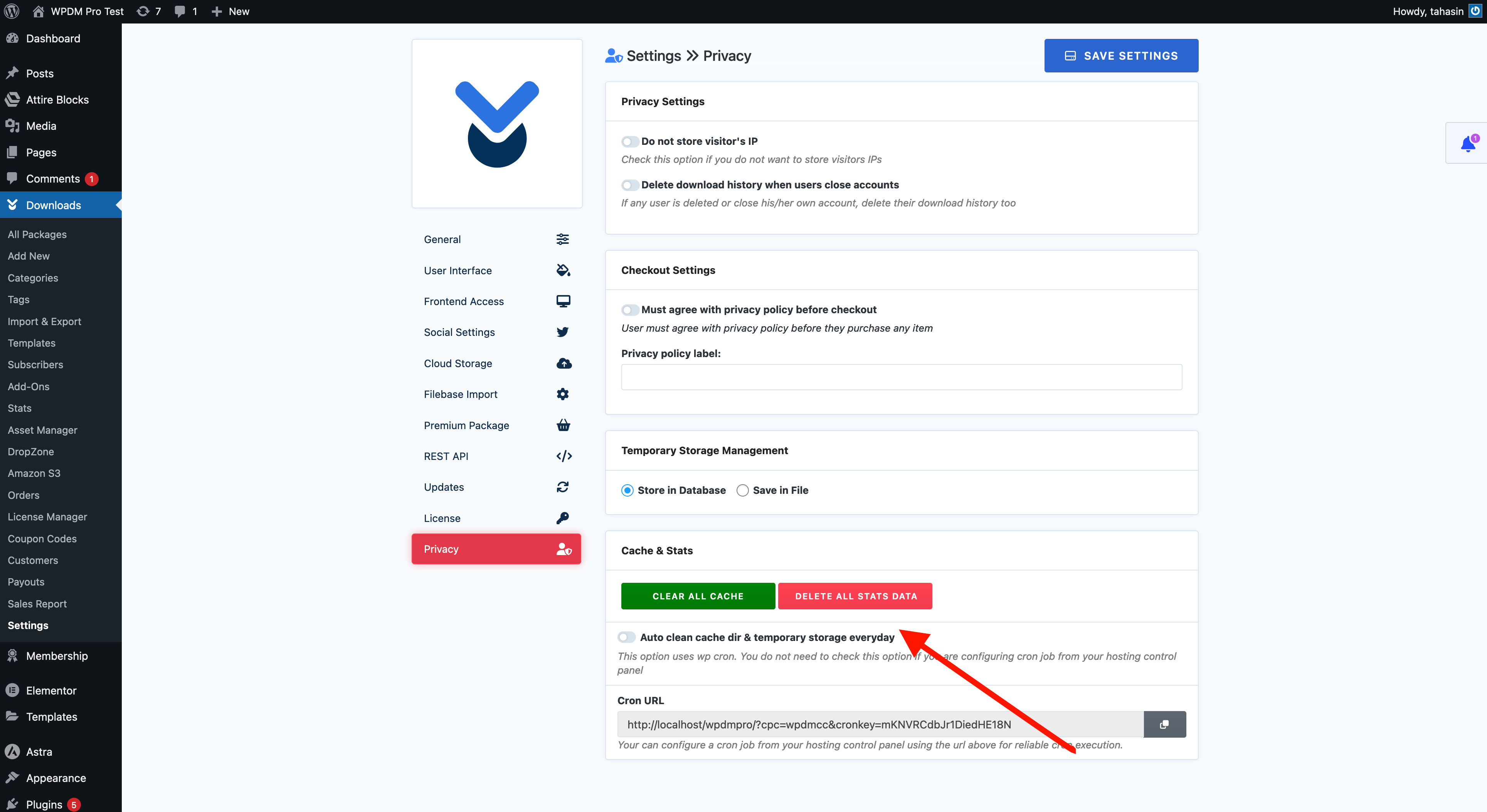Open the User Interface settings tab
This screenshot has height=812, width=1487.
(x=496, y=270)
